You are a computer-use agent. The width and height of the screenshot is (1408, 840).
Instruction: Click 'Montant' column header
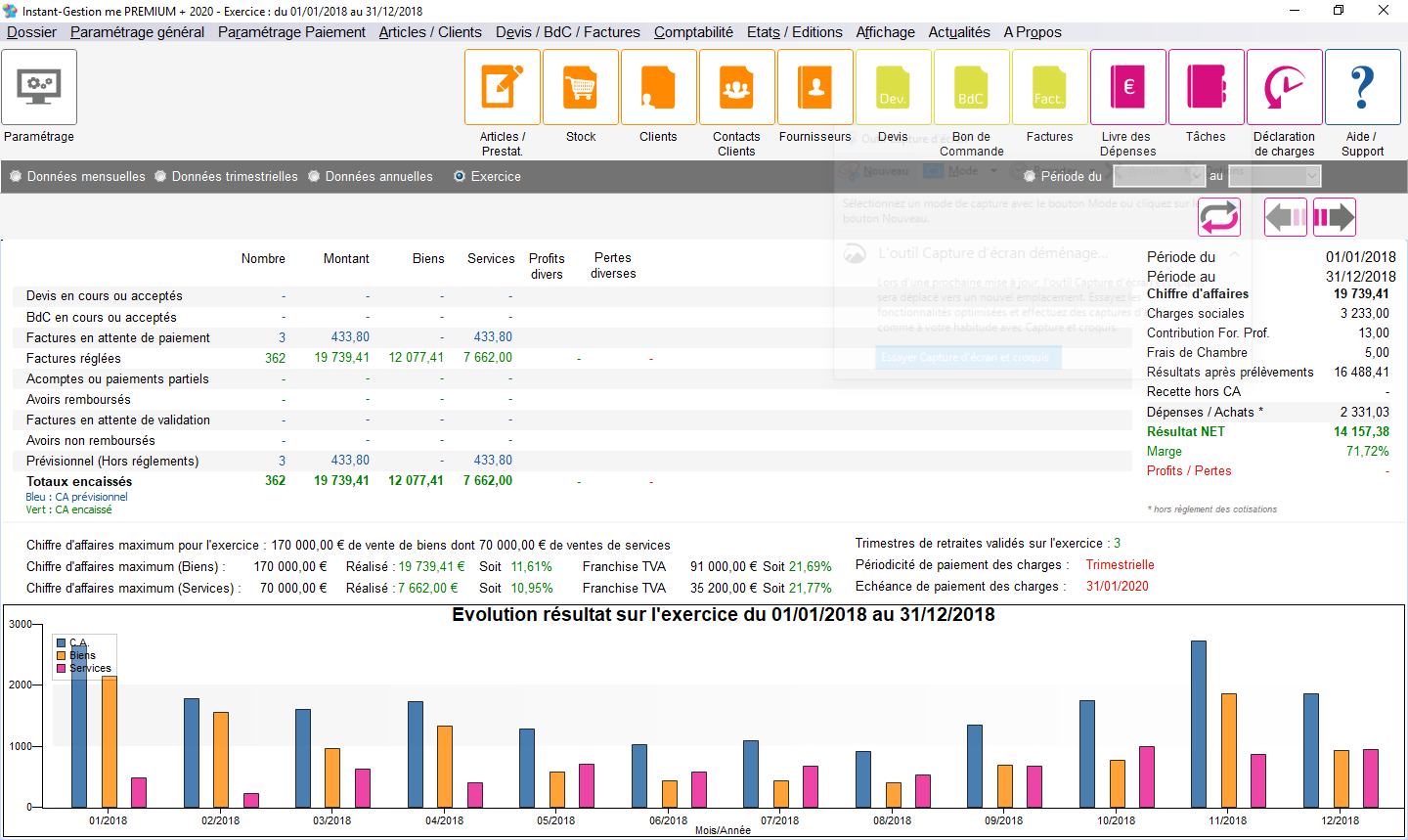[x=346, y=259]
